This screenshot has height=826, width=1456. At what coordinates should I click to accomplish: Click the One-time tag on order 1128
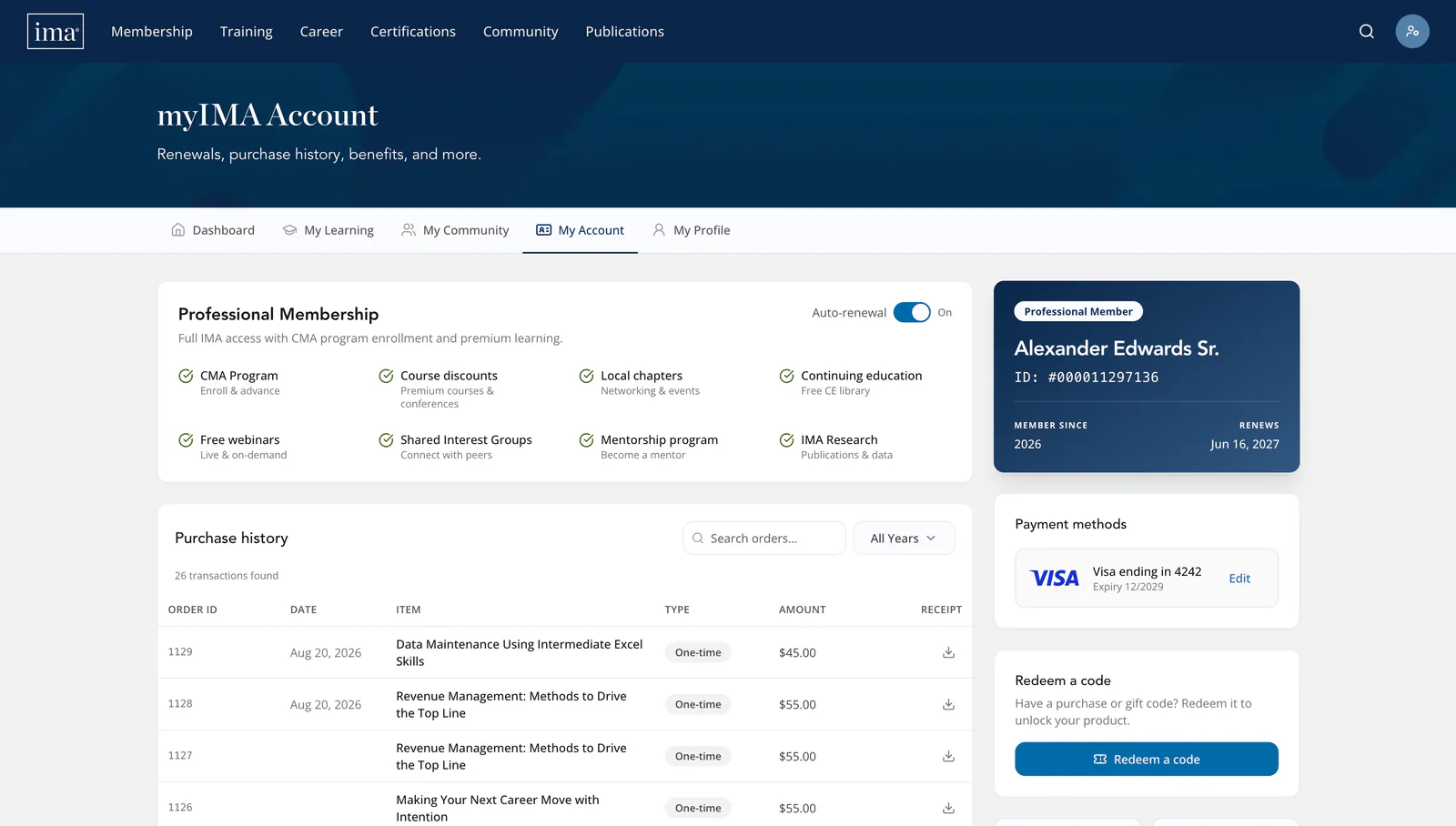click(x=698, y=704)
